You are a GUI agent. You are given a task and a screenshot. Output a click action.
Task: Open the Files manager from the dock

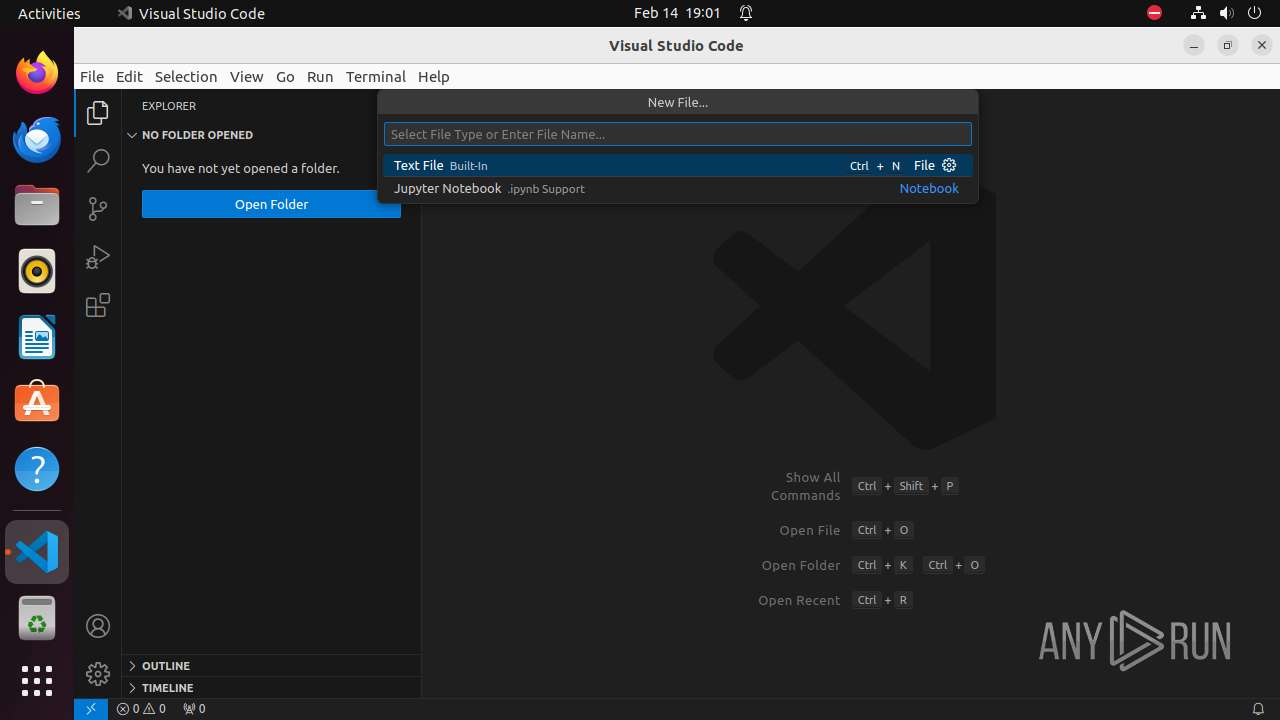point(37,205)
